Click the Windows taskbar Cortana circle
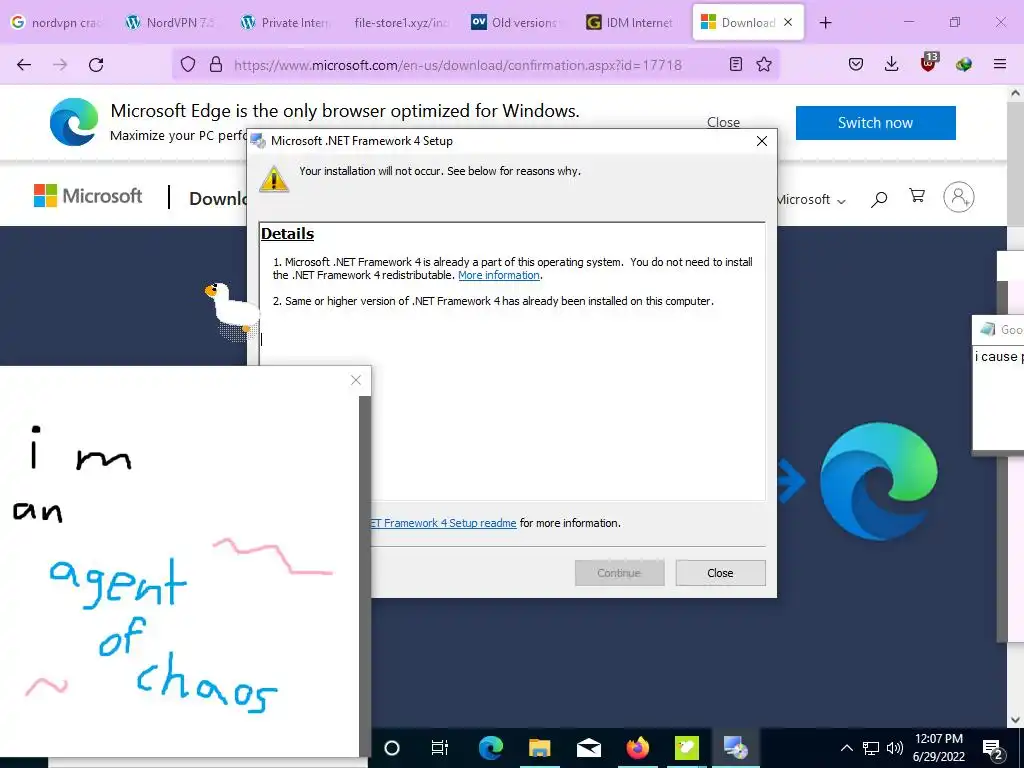 click(392, 748)
